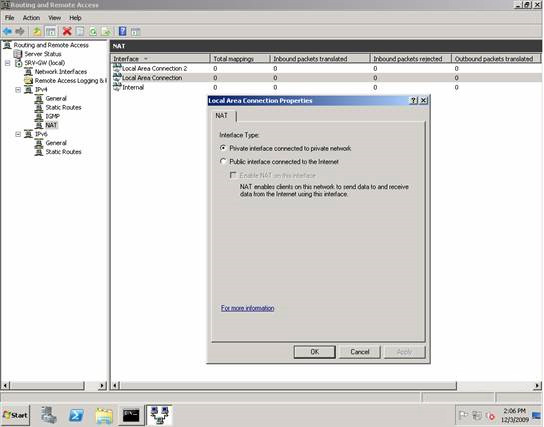This screenshot has height=427, width=544.
Task: Collapse the IPv6 tree node
Action: (x=18, y=134)
